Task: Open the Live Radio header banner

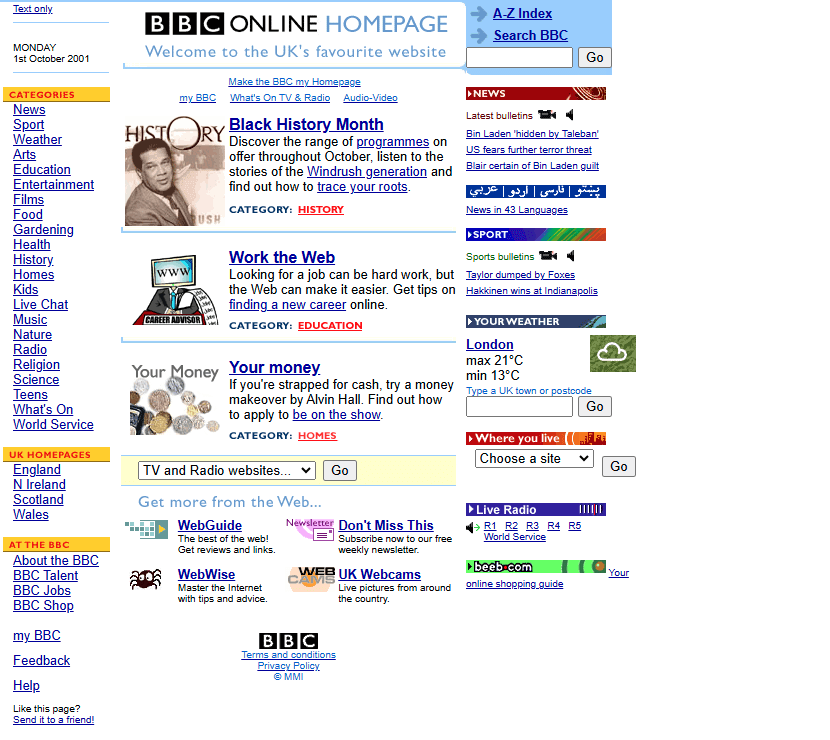Action: click(x=536, y=509)
